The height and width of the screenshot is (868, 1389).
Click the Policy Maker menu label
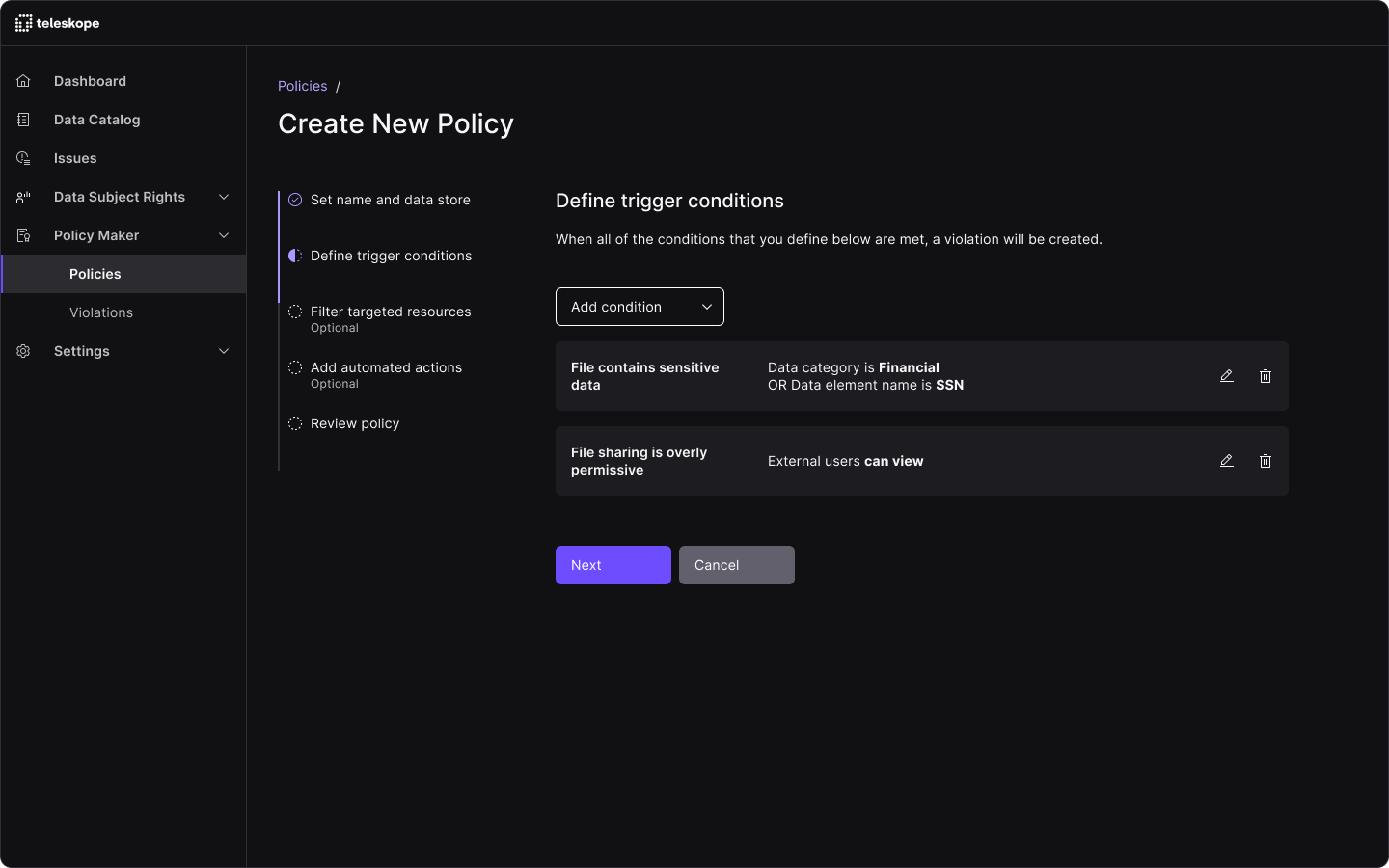pos(96,235)
